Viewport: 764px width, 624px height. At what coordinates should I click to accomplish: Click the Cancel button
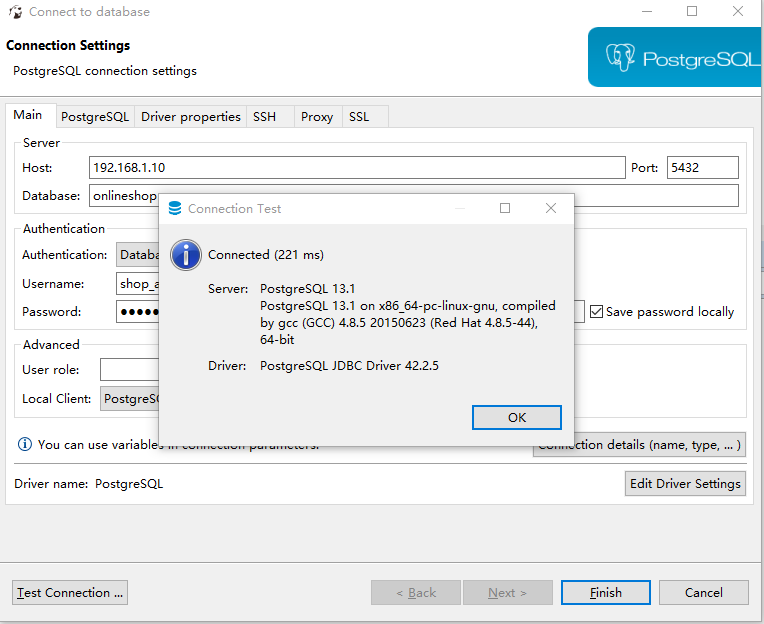[704, 593]
